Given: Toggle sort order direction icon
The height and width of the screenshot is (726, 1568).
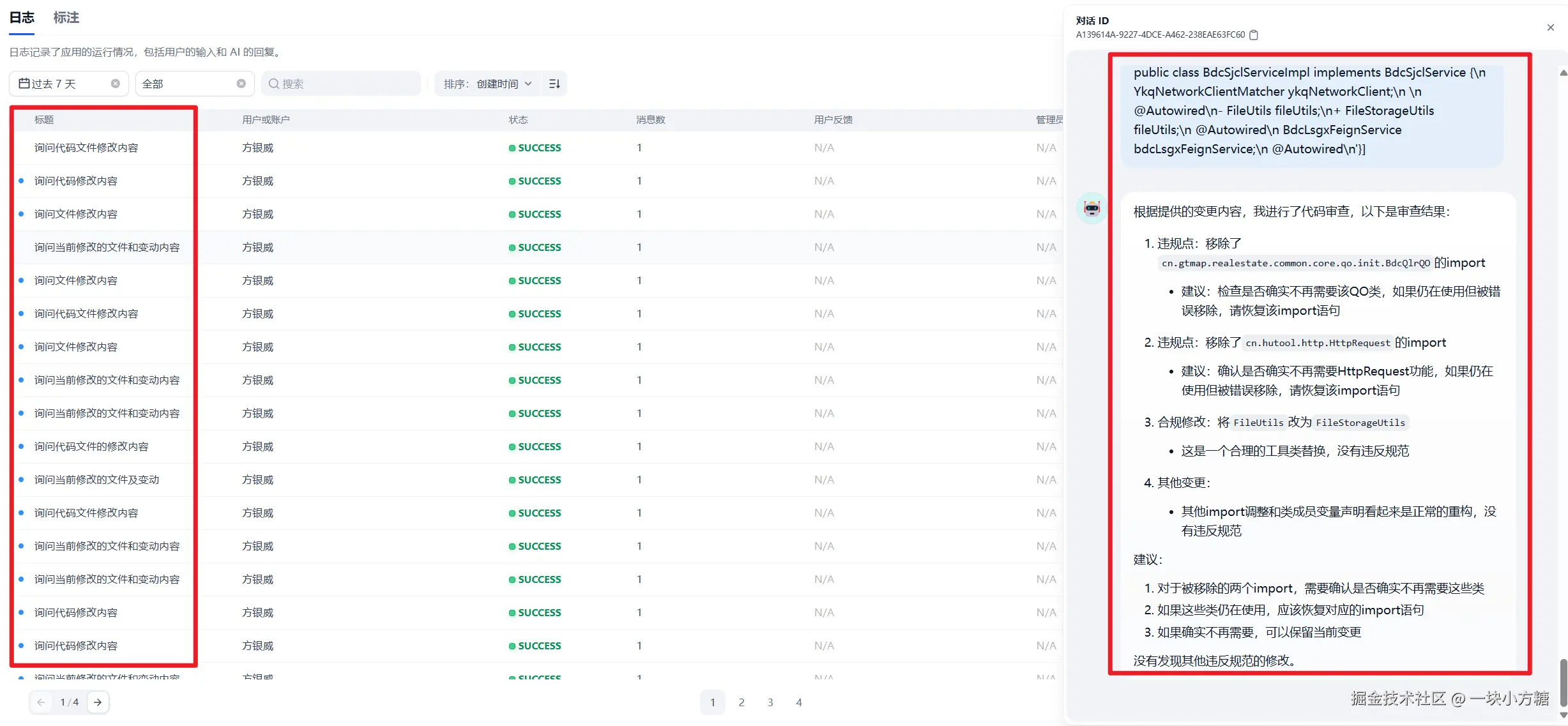Looking at the screenshot, I should 554,84.
